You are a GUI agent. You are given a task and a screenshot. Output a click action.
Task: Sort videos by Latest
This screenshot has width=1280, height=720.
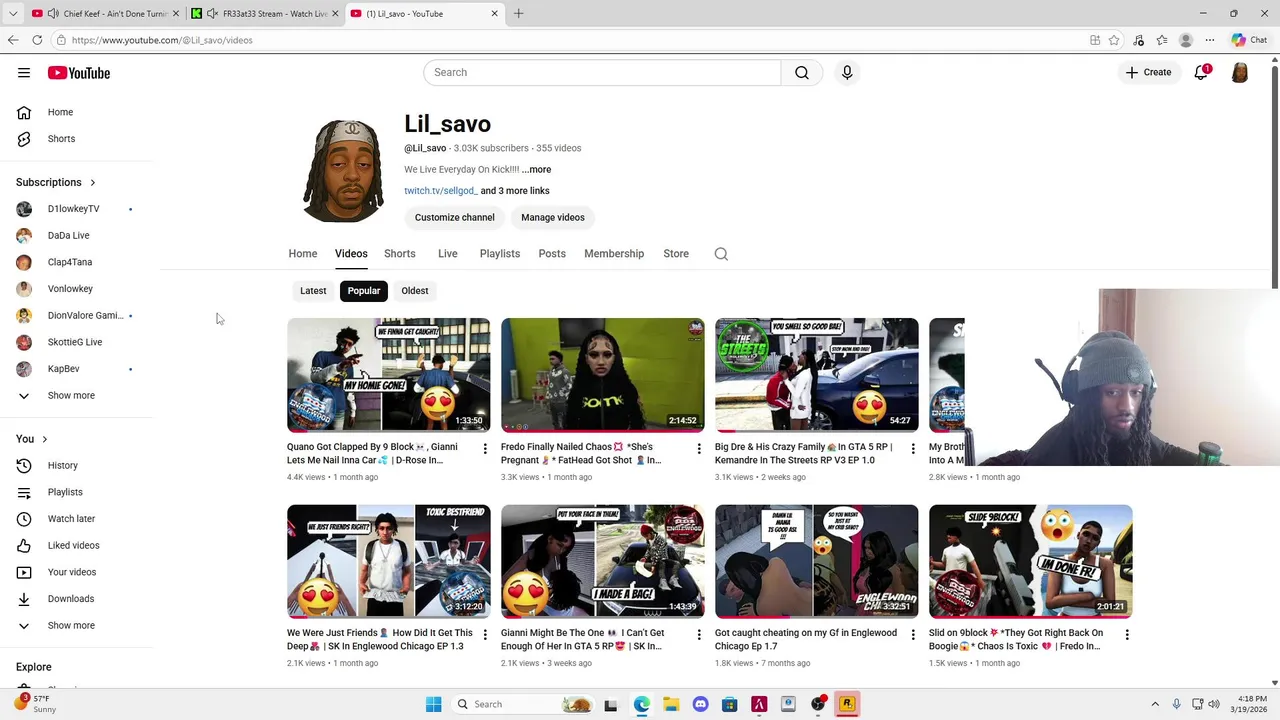click(313, 291)
